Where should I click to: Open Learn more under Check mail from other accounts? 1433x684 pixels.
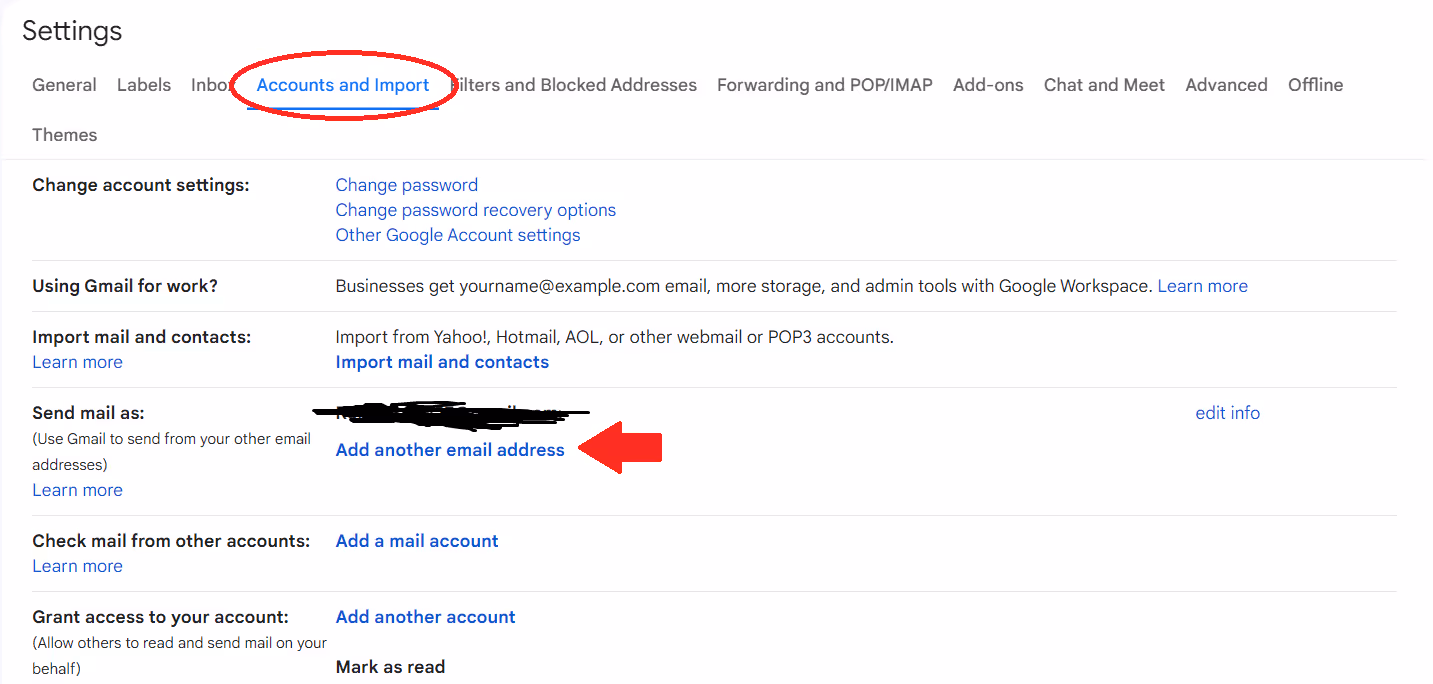pos(77,566)
